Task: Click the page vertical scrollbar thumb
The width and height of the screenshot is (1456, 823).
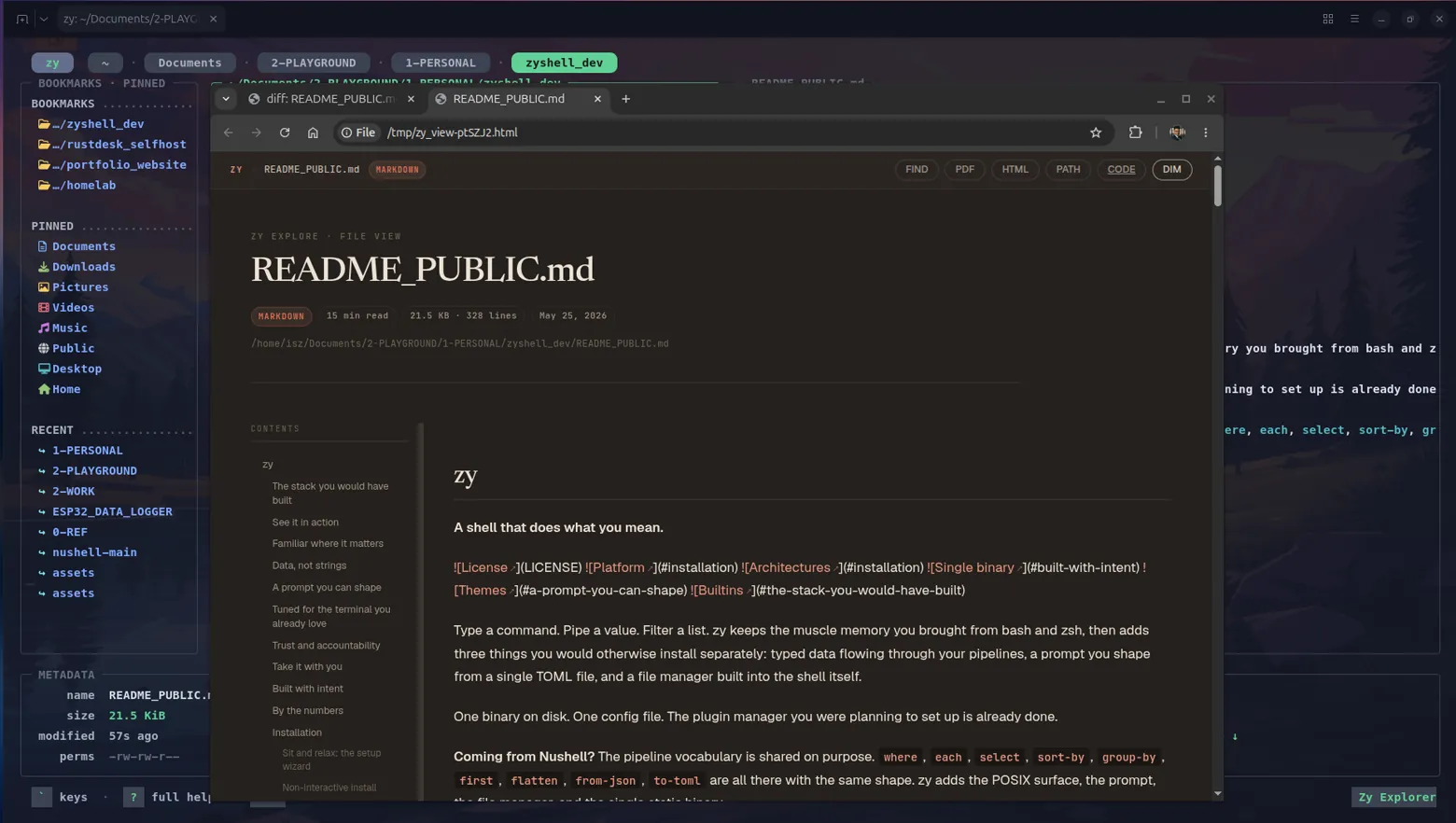Action: pyautogui.click(x=1217, y=185)
